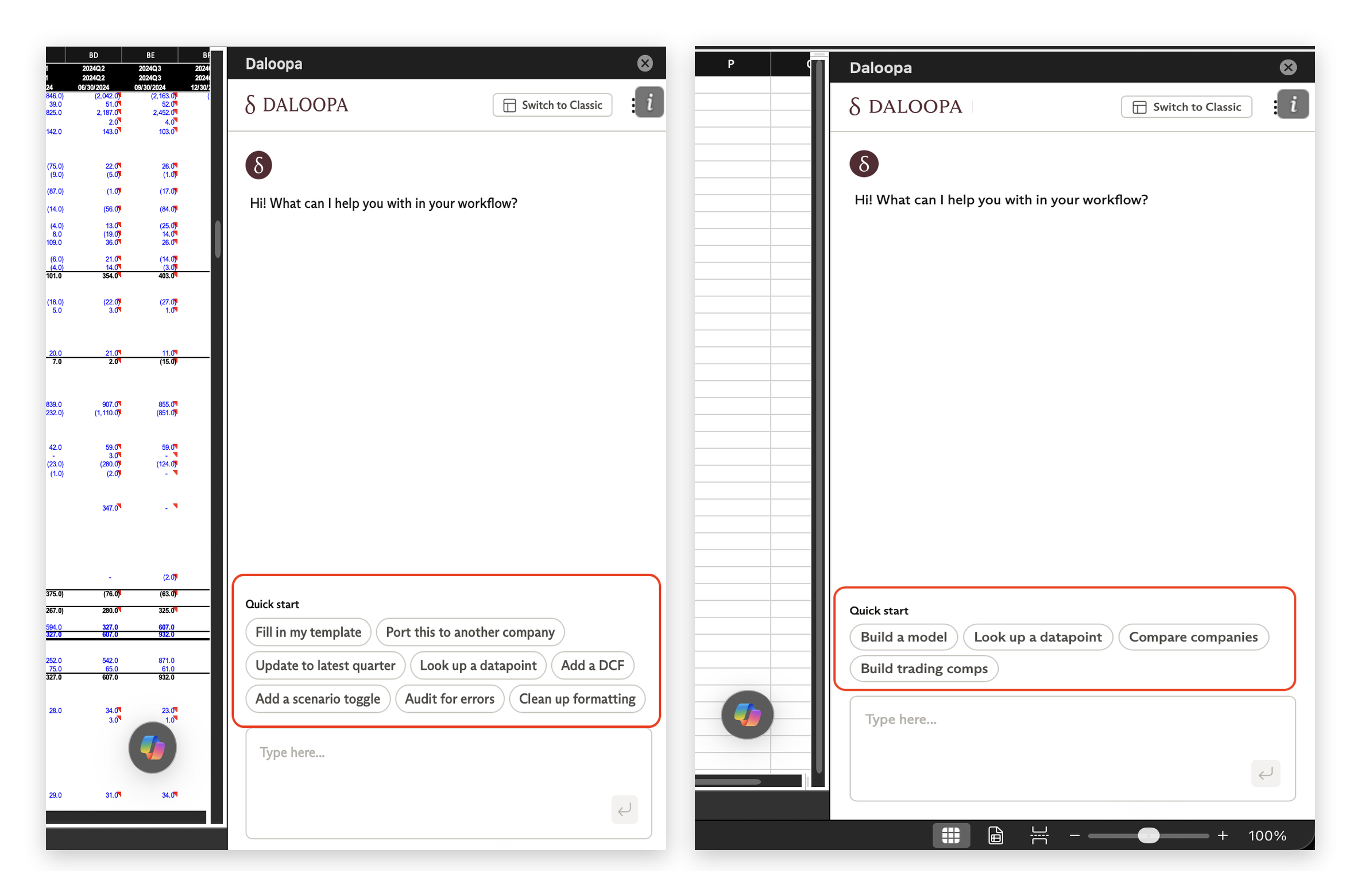The height and width of the screenshot is (896, 1361).
Task: Close the Daloopa pane beside the 2024Q2 spreadsheet
Action: tap(645, 63)
